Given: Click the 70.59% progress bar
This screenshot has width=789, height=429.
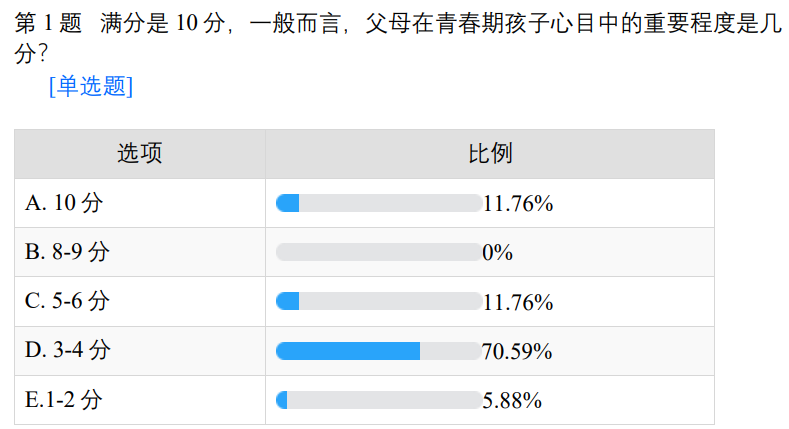Looking at the screenshot, I should (x=378, y=351).
